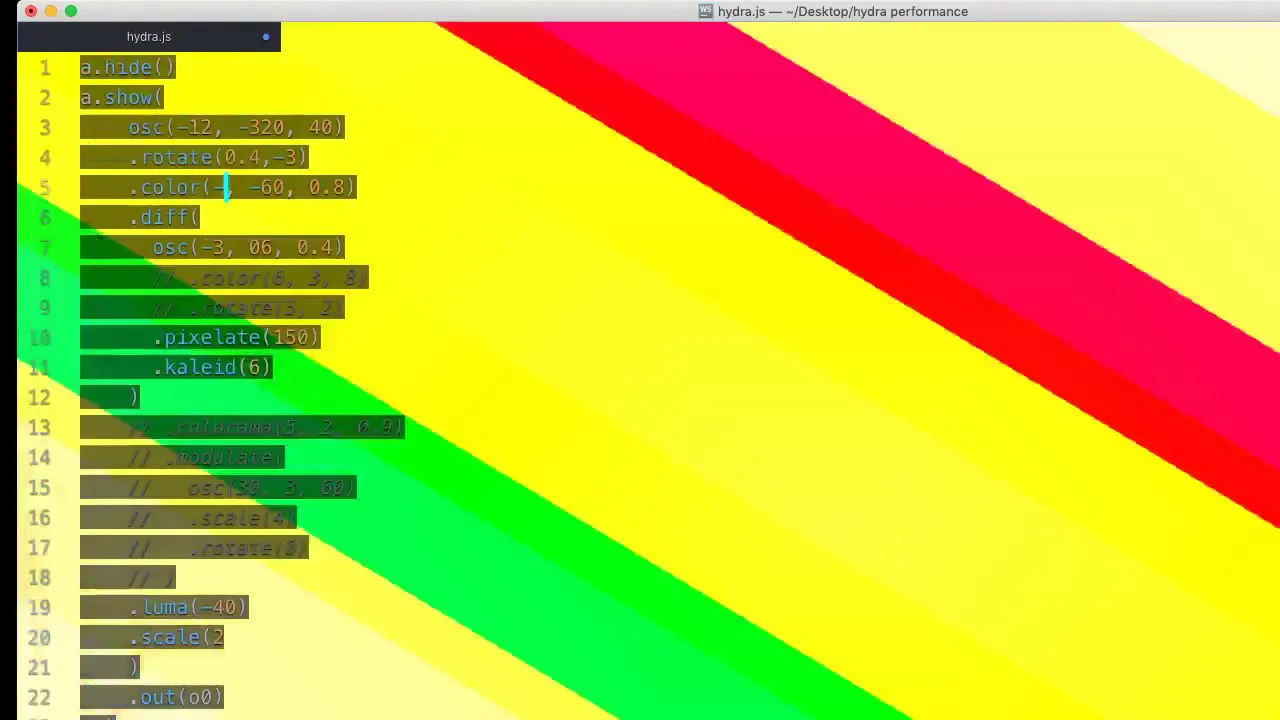The width and height of the screenshot is (1280, 720).
Task: Click the .rotate(0.4,-3) code line
Action: click(217, 157)
